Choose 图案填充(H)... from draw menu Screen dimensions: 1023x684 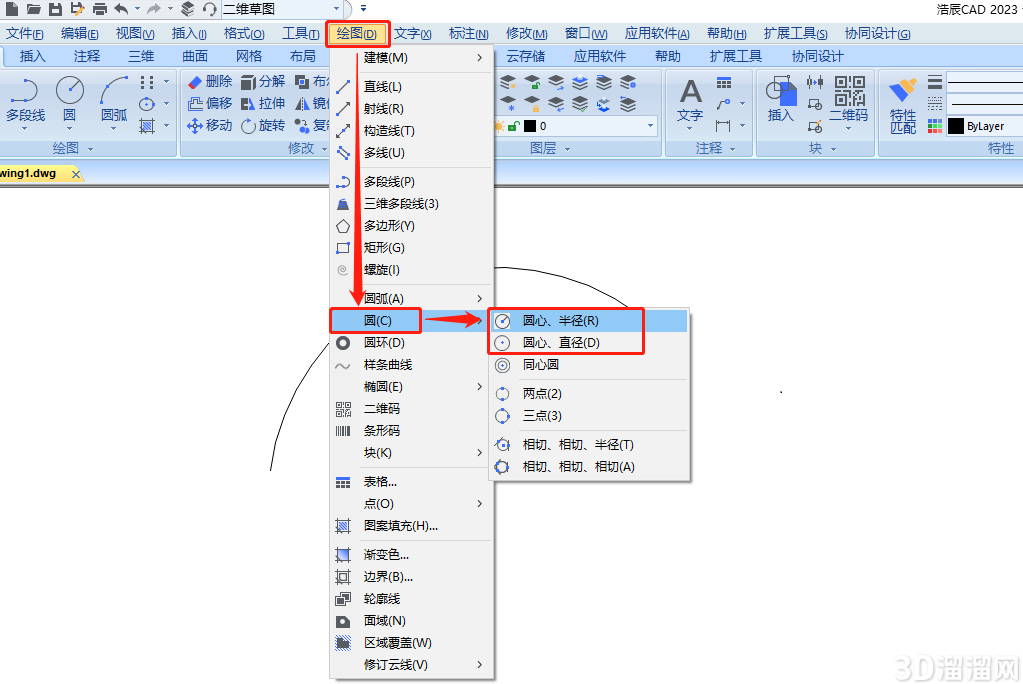coord(411,526)
